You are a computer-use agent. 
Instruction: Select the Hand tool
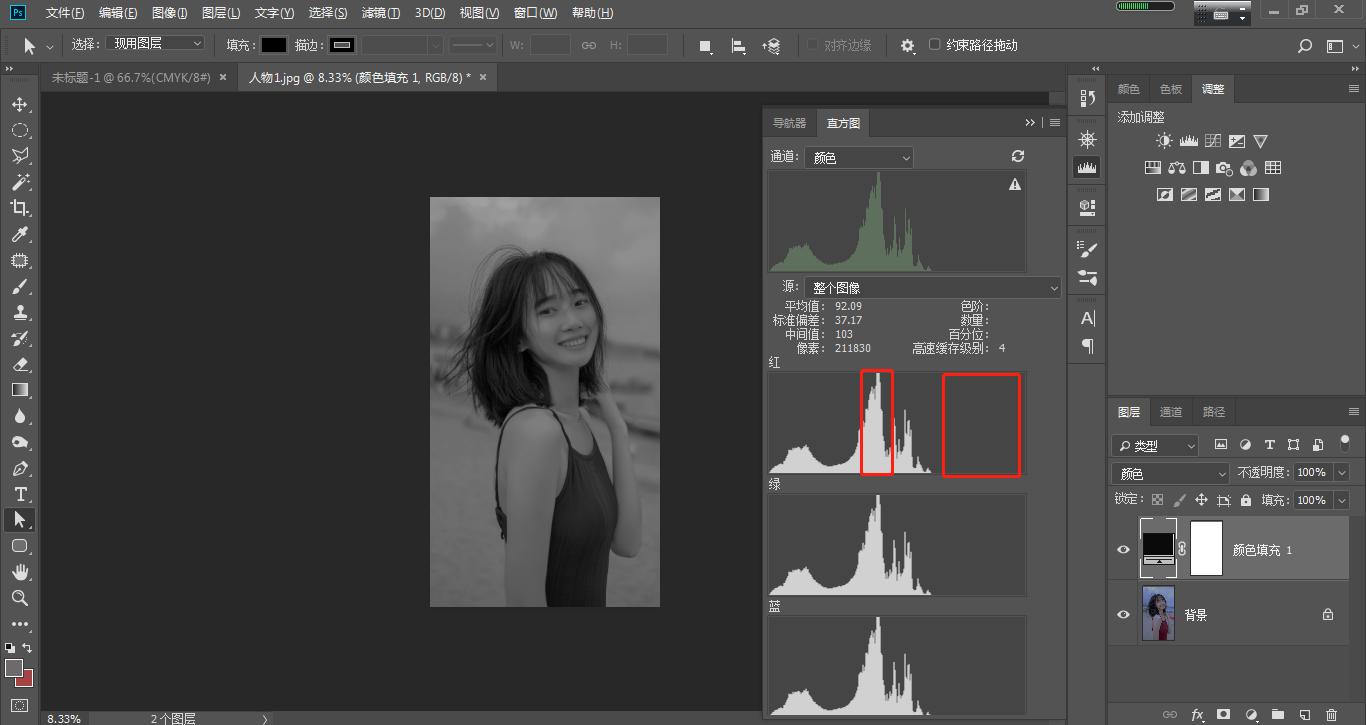pyautogui.click(x=19, y=572)
